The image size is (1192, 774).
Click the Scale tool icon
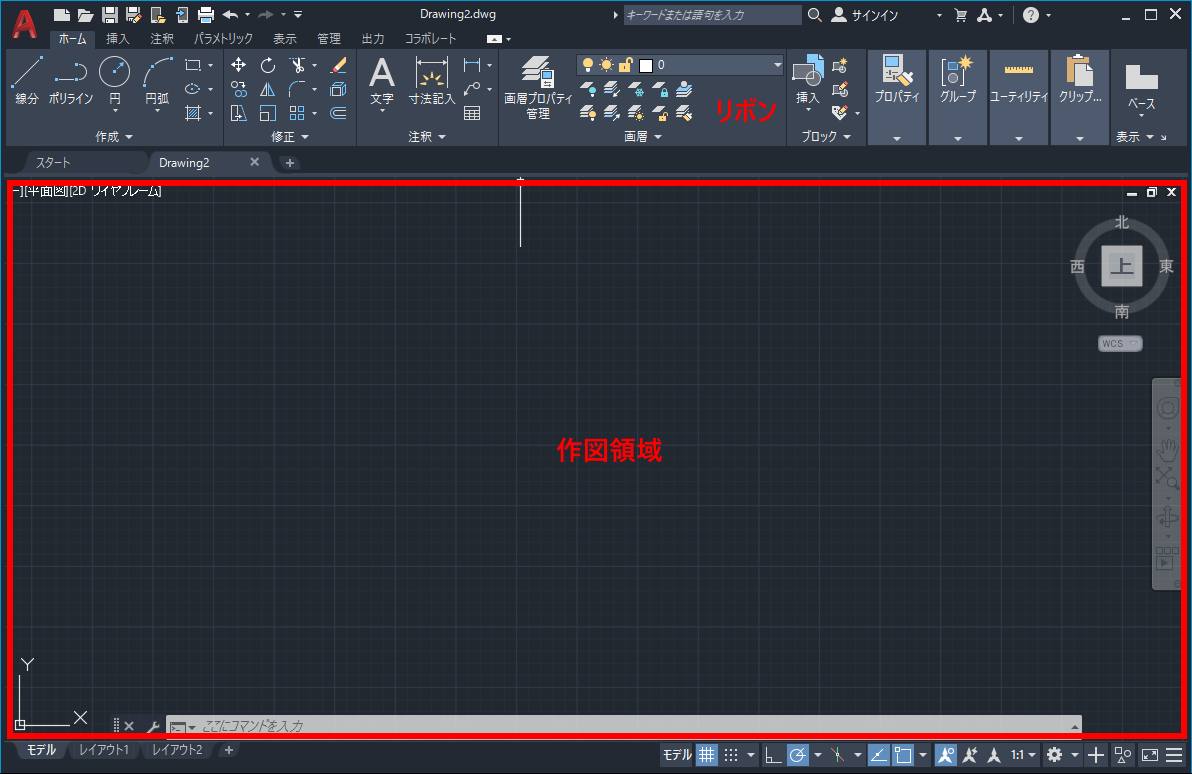coord(268,113)
